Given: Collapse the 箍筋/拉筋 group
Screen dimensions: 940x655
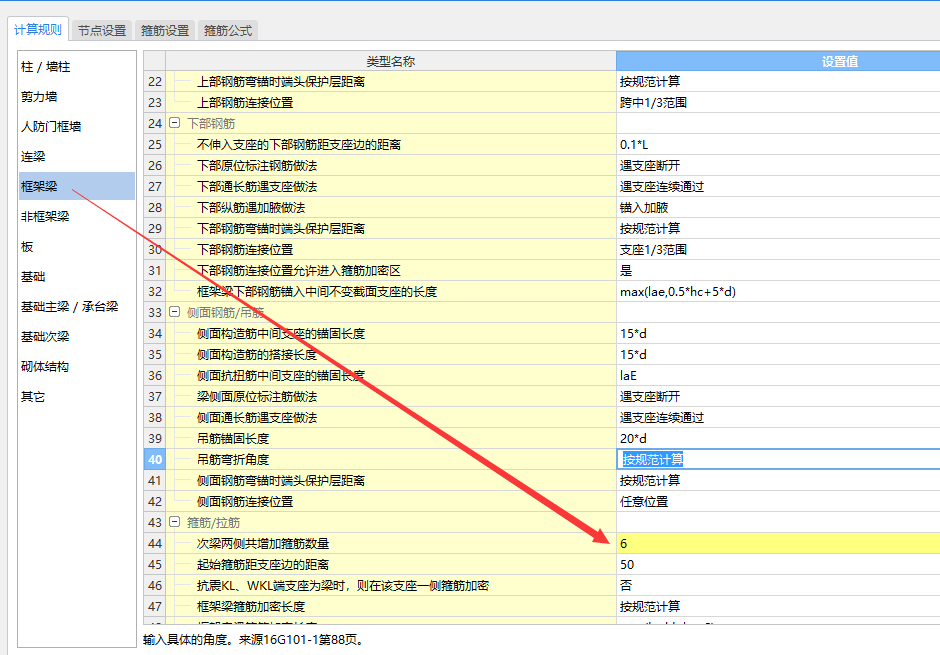Looking at the screenshot, I should point(174,522).
